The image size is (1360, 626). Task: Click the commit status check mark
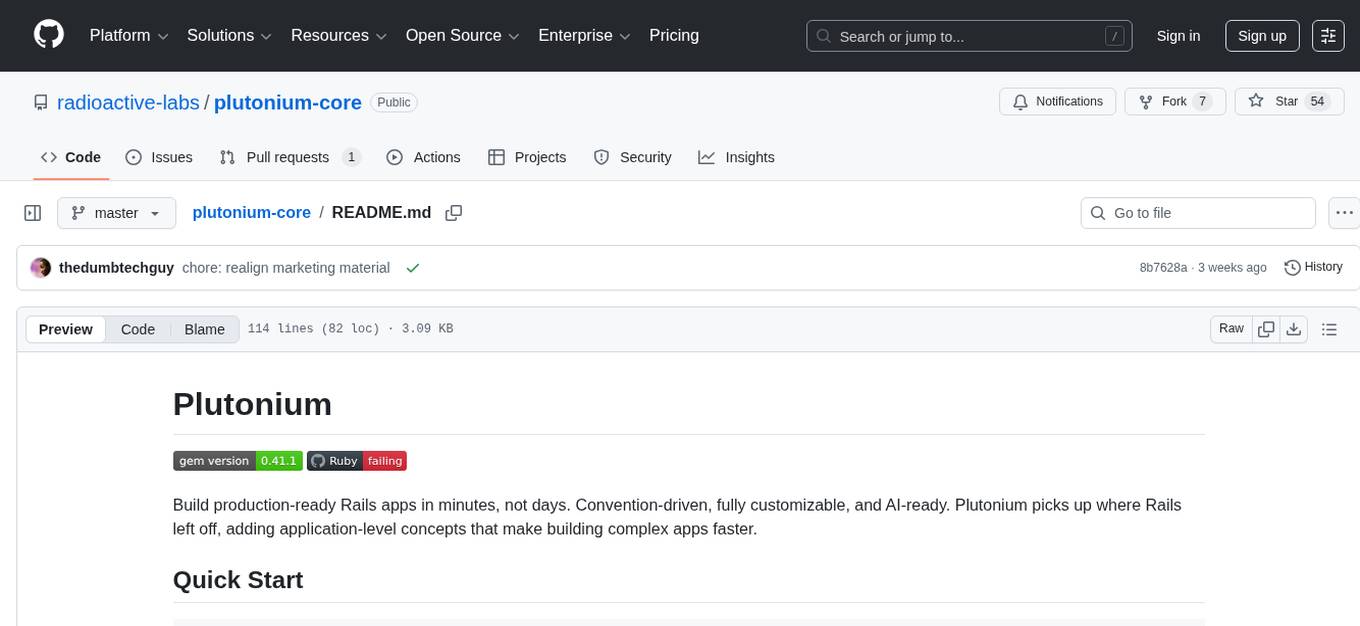tap(412, 268)
